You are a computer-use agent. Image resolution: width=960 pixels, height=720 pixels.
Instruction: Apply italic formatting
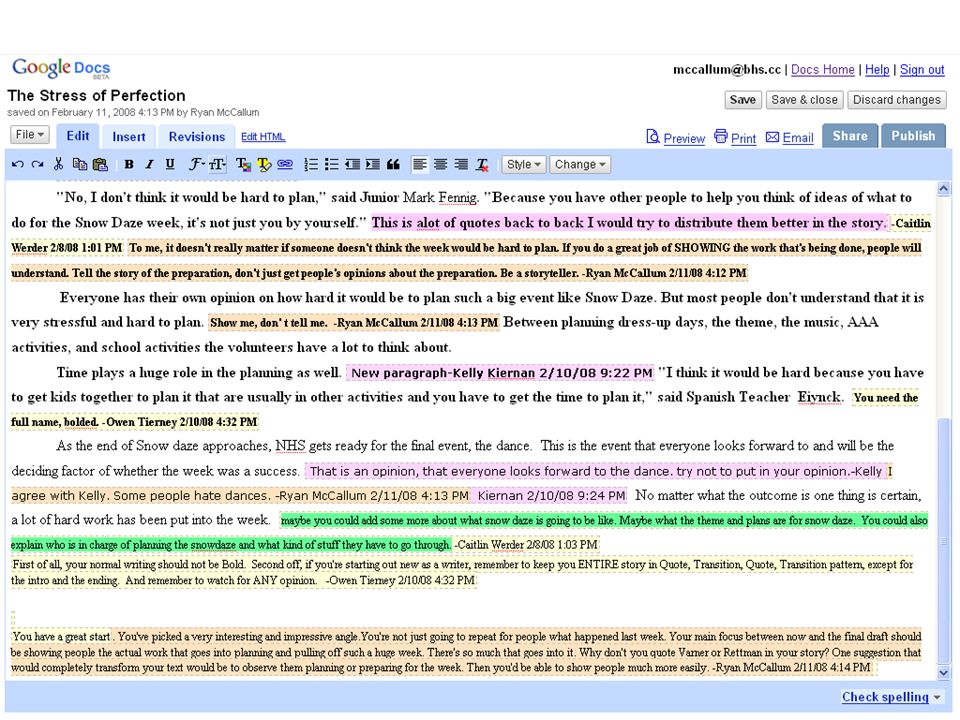(149, 164)
